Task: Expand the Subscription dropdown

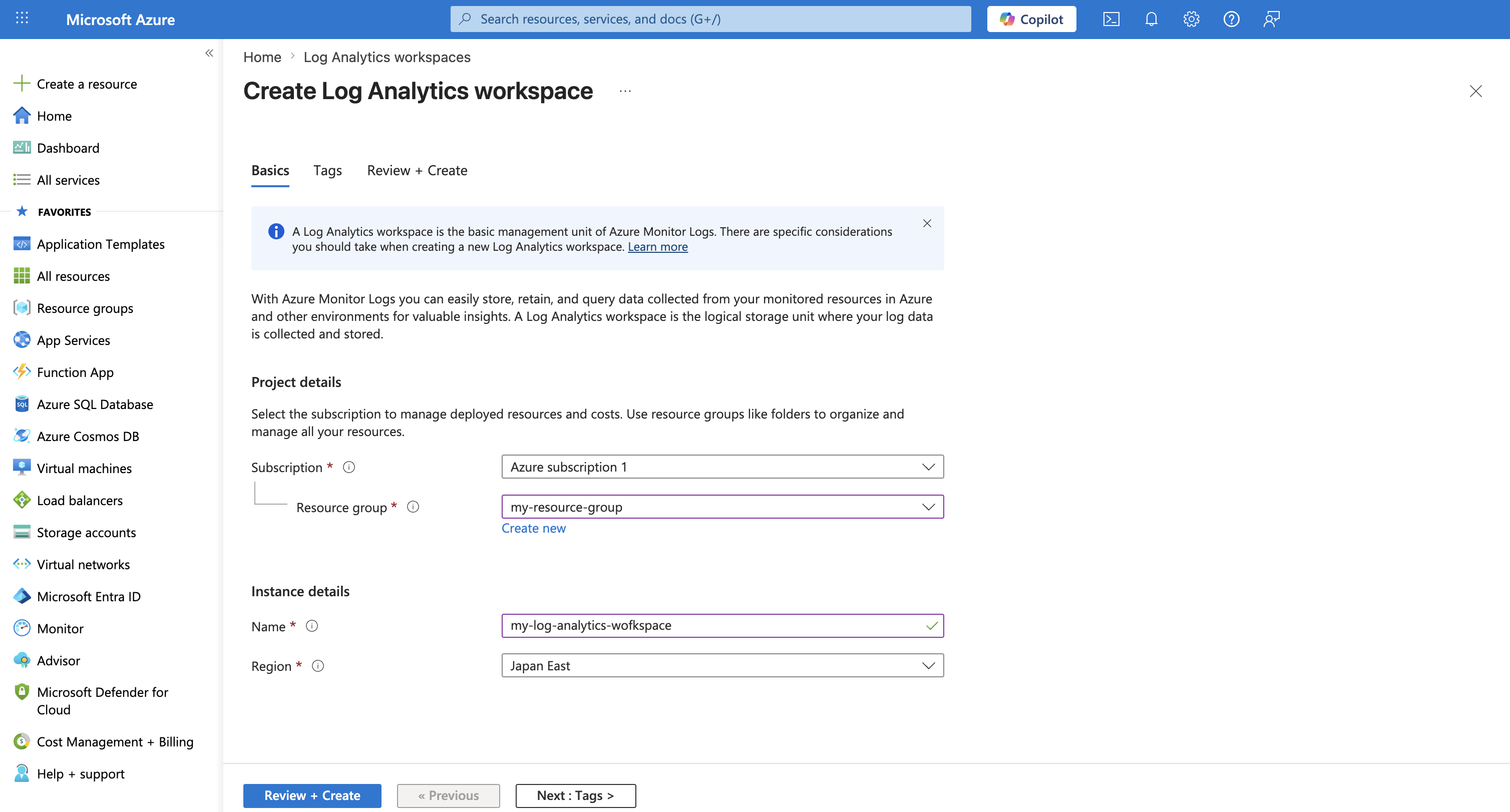Action: 722,467
